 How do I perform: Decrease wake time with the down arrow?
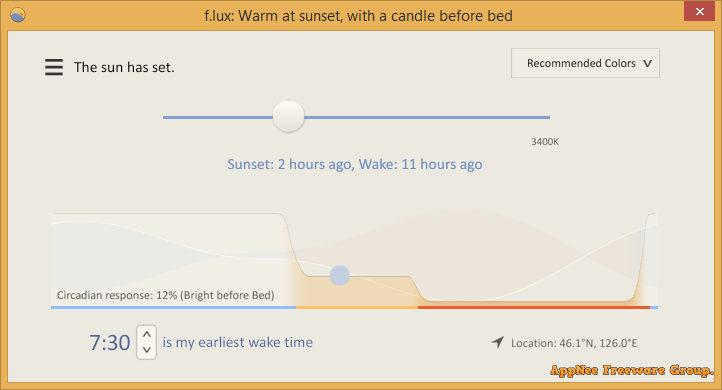(146, 349)
